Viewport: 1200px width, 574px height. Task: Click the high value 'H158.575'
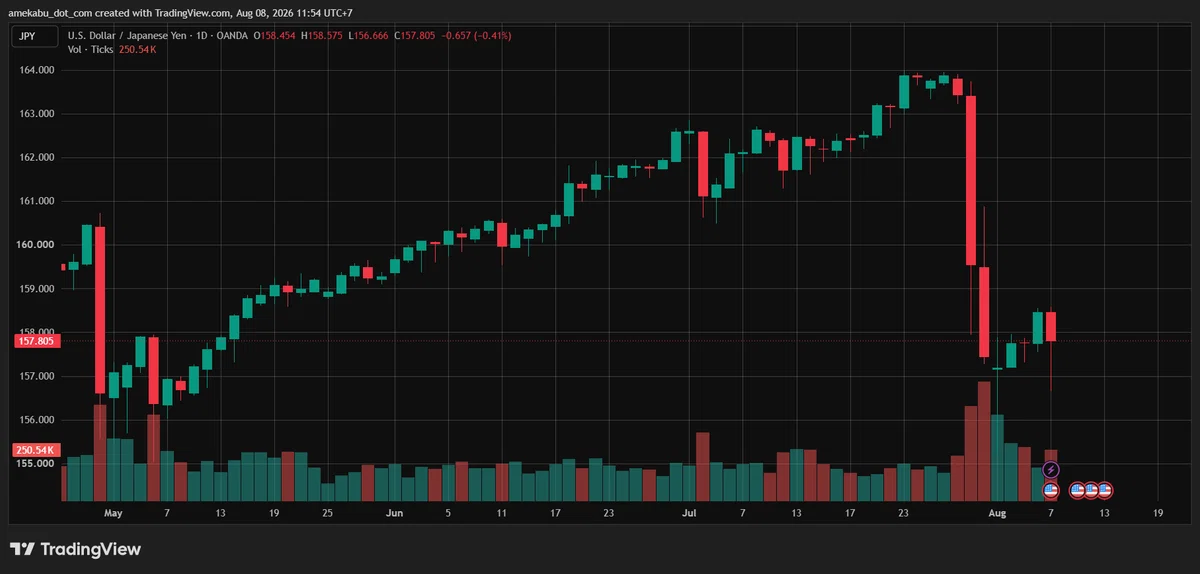coord(322,36)
